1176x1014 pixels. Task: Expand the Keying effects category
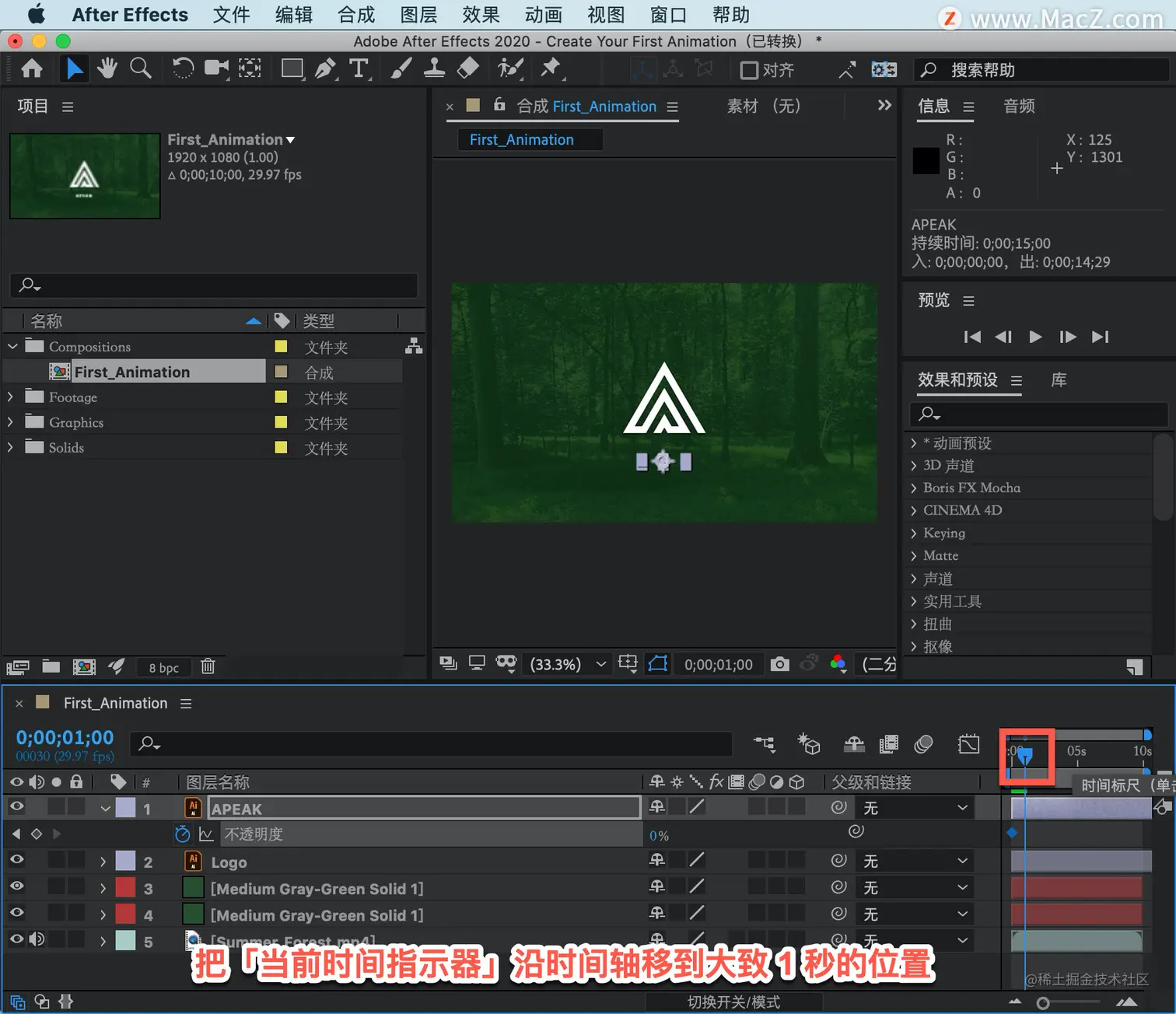(x=914, y=533)
